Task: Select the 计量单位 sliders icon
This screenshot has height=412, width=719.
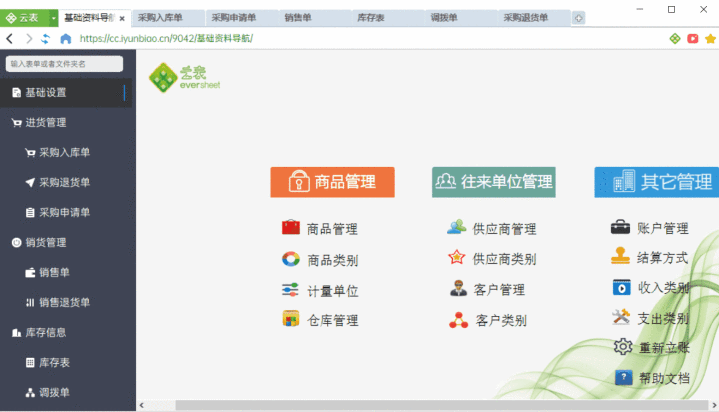Action: point(290,290)
